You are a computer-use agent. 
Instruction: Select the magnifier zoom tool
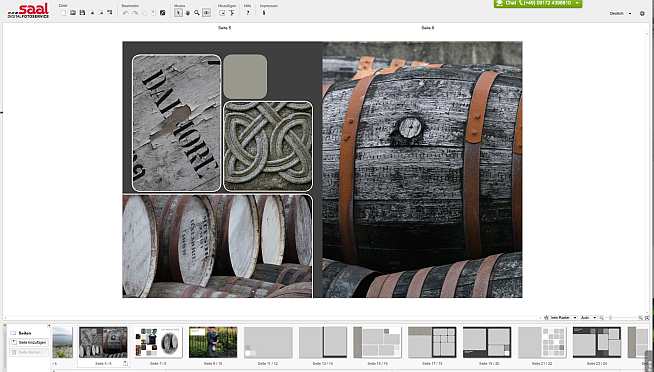pyautogui.click(x=197, y=13)
